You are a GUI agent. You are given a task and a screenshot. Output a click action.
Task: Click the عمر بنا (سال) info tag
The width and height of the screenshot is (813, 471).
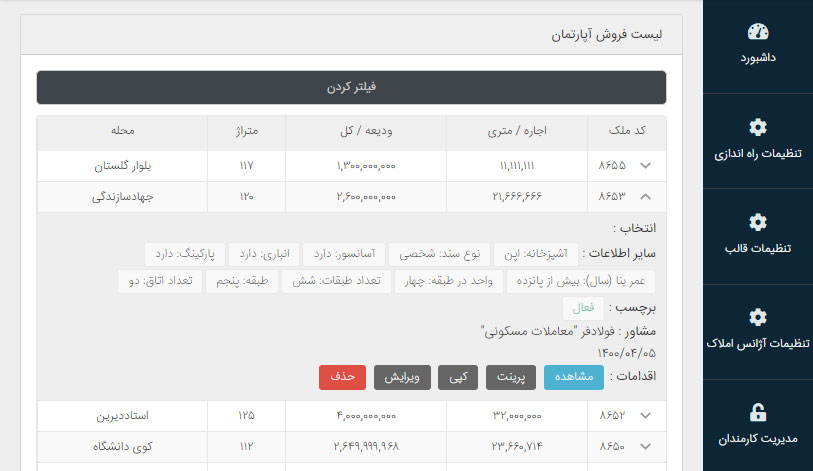tap(581, 282)
